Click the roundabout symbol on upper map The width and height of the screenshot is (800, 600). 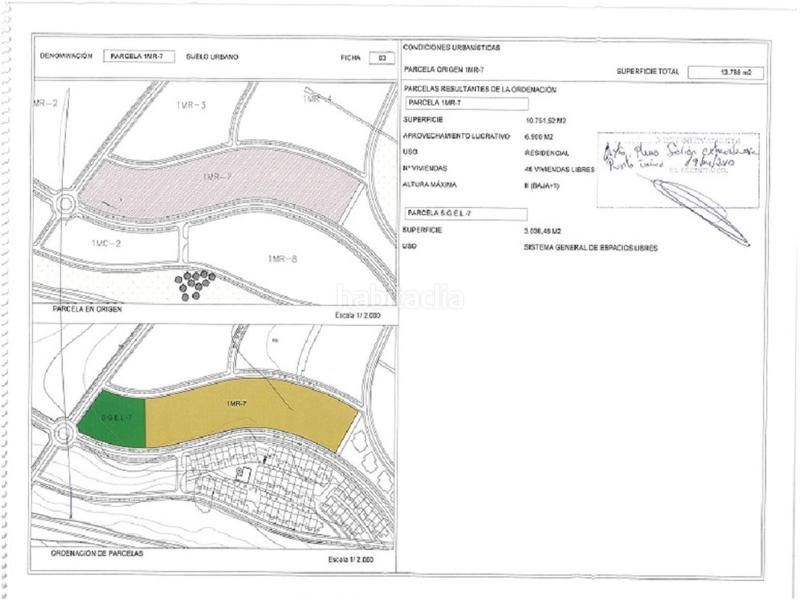click(x=67, y=204)
